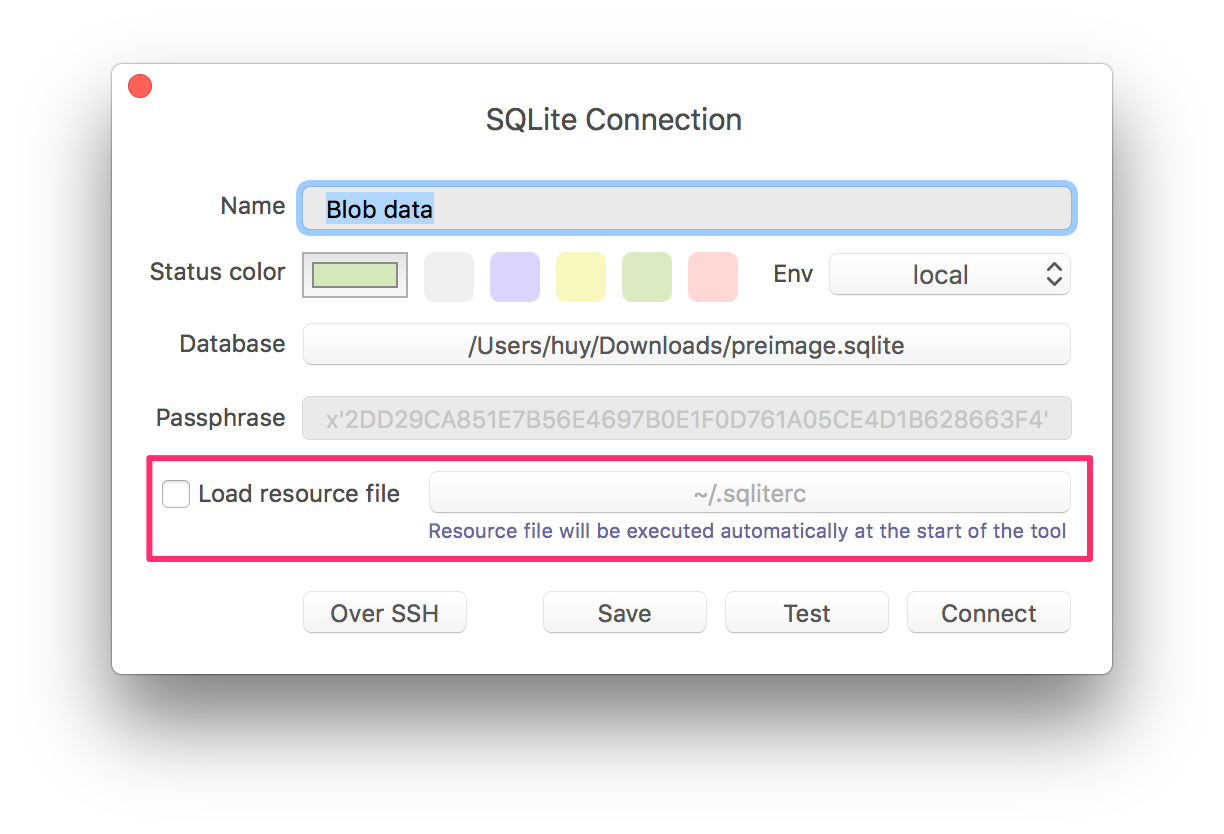The image size is (1224, 834).
Task: Focus the Passphrase input field
Action: tap(687, 419)
